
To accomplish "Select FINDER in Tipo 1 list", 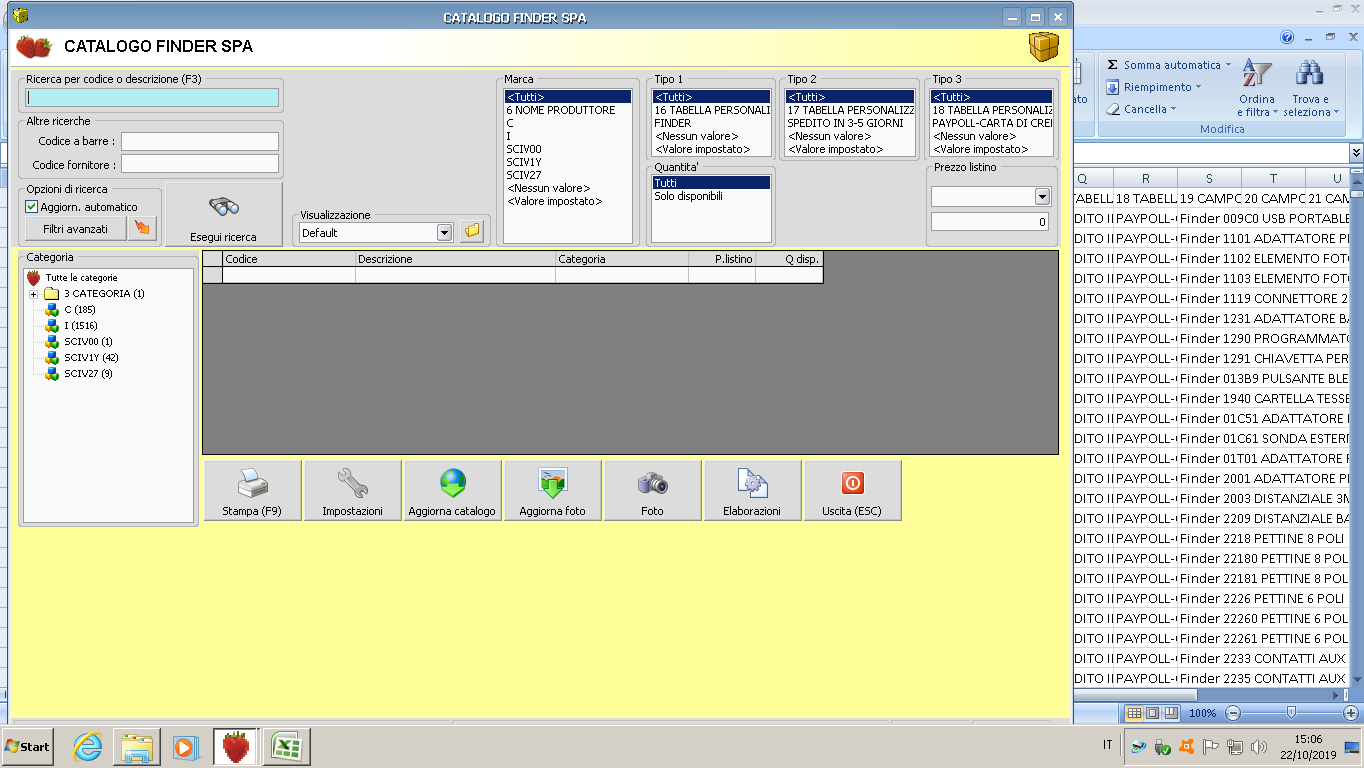I will [711, 123].
